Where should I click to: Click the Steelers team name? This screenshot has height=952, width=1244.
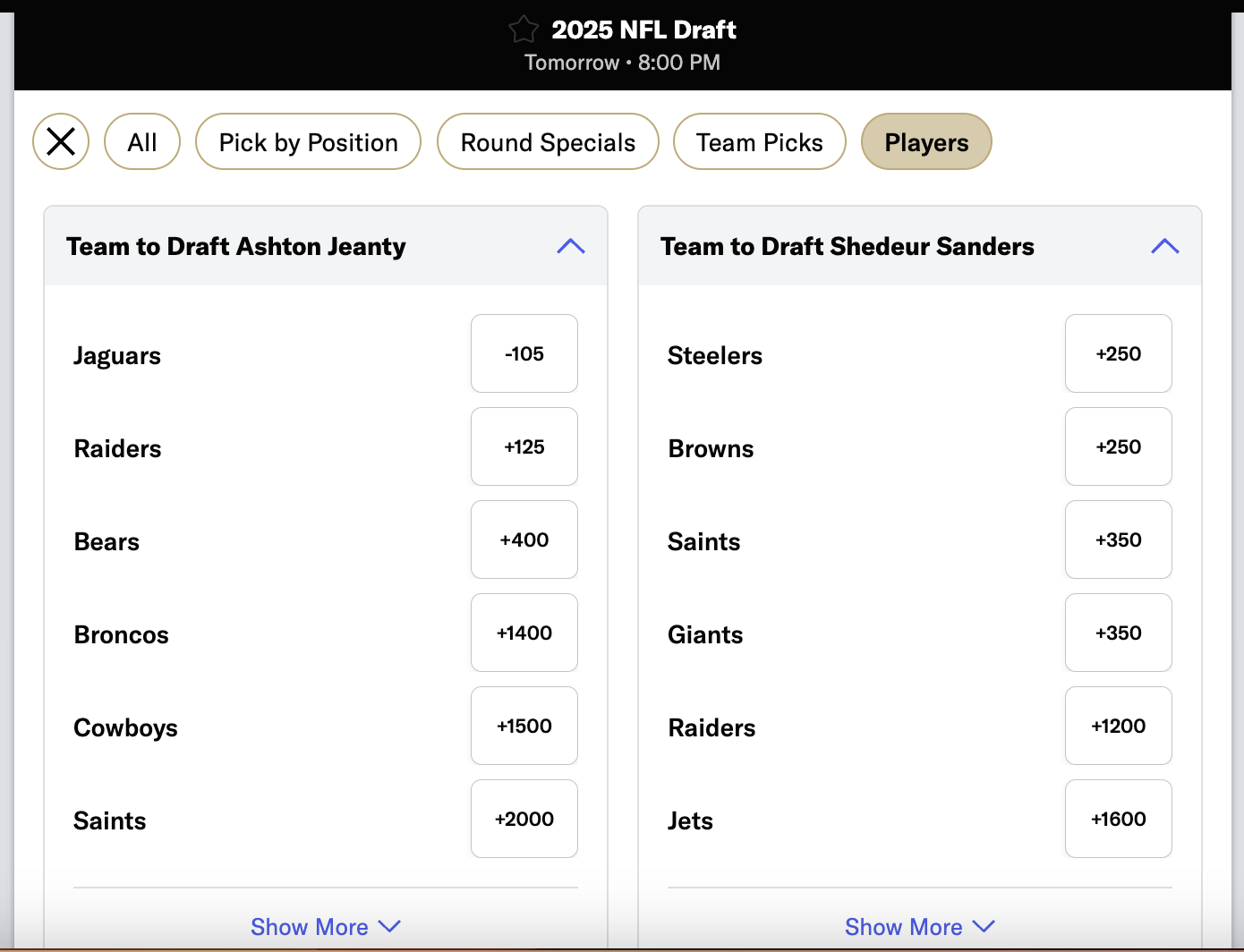pos(715,355)
